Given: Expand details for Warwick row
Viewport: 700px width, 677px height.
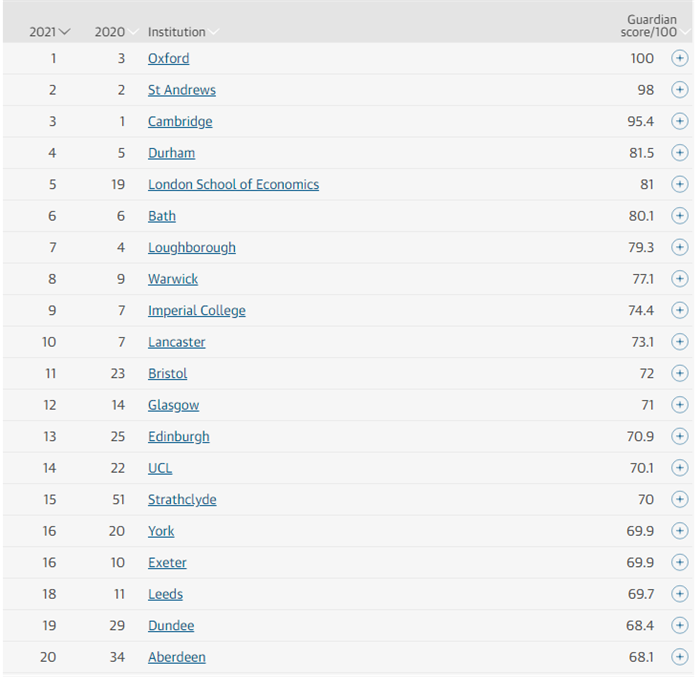Looking at the screenshot, I should [x=679, y=279].
